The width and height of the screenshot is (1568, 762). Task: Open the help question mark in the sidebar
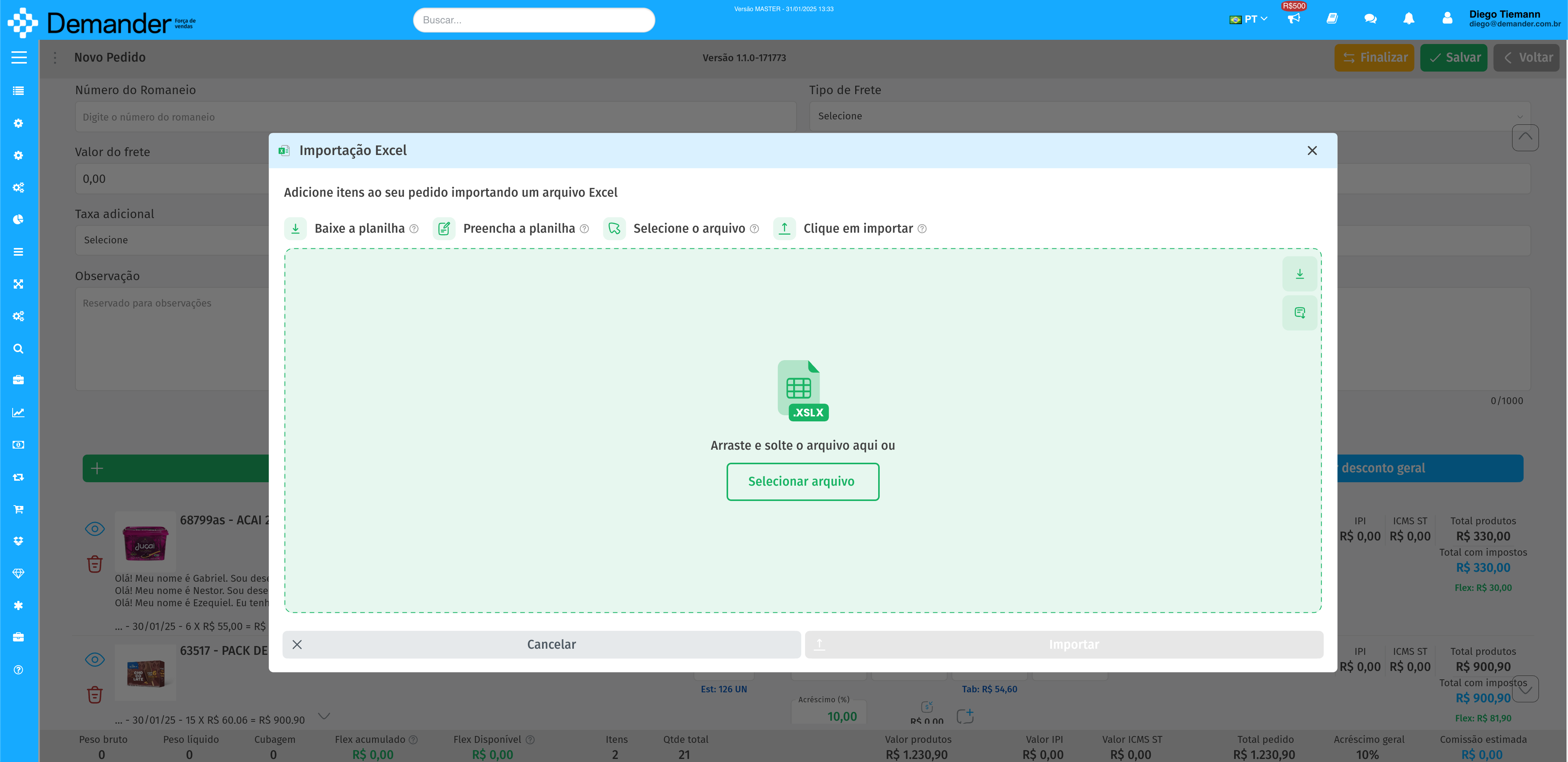point(18,670)
